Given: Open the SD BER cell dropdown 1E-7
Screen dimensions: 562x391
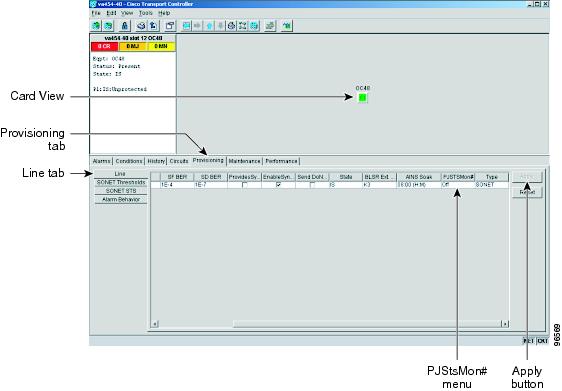Looking at the screenshot, I should point(210,185).
